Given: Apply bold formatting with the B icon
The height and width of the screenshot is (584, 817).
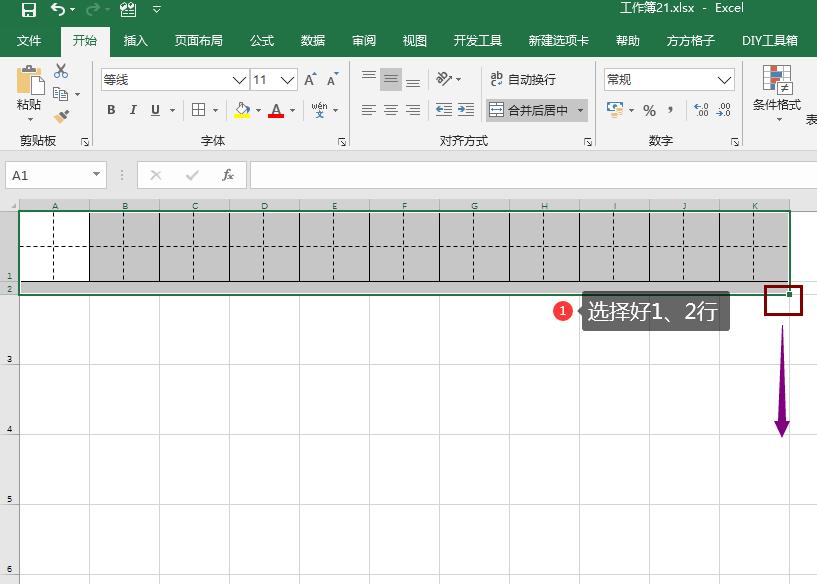Looking at the screenshot, I should (111, 108).
